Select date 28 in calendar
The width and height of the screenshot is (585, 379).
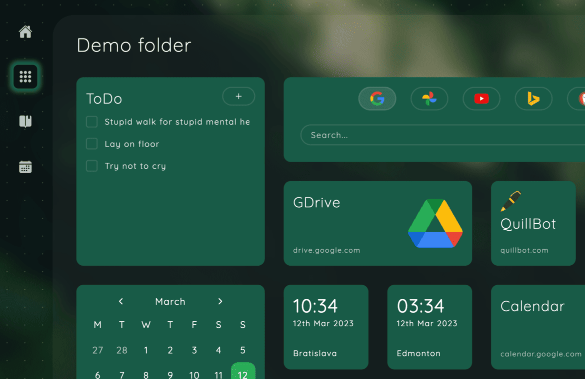click(x=122, y=350)
